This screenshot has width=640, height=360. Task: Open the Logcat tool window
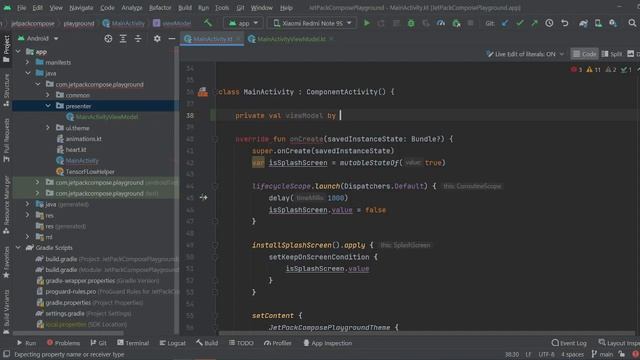pyautogui.click(x=173, y=343)
